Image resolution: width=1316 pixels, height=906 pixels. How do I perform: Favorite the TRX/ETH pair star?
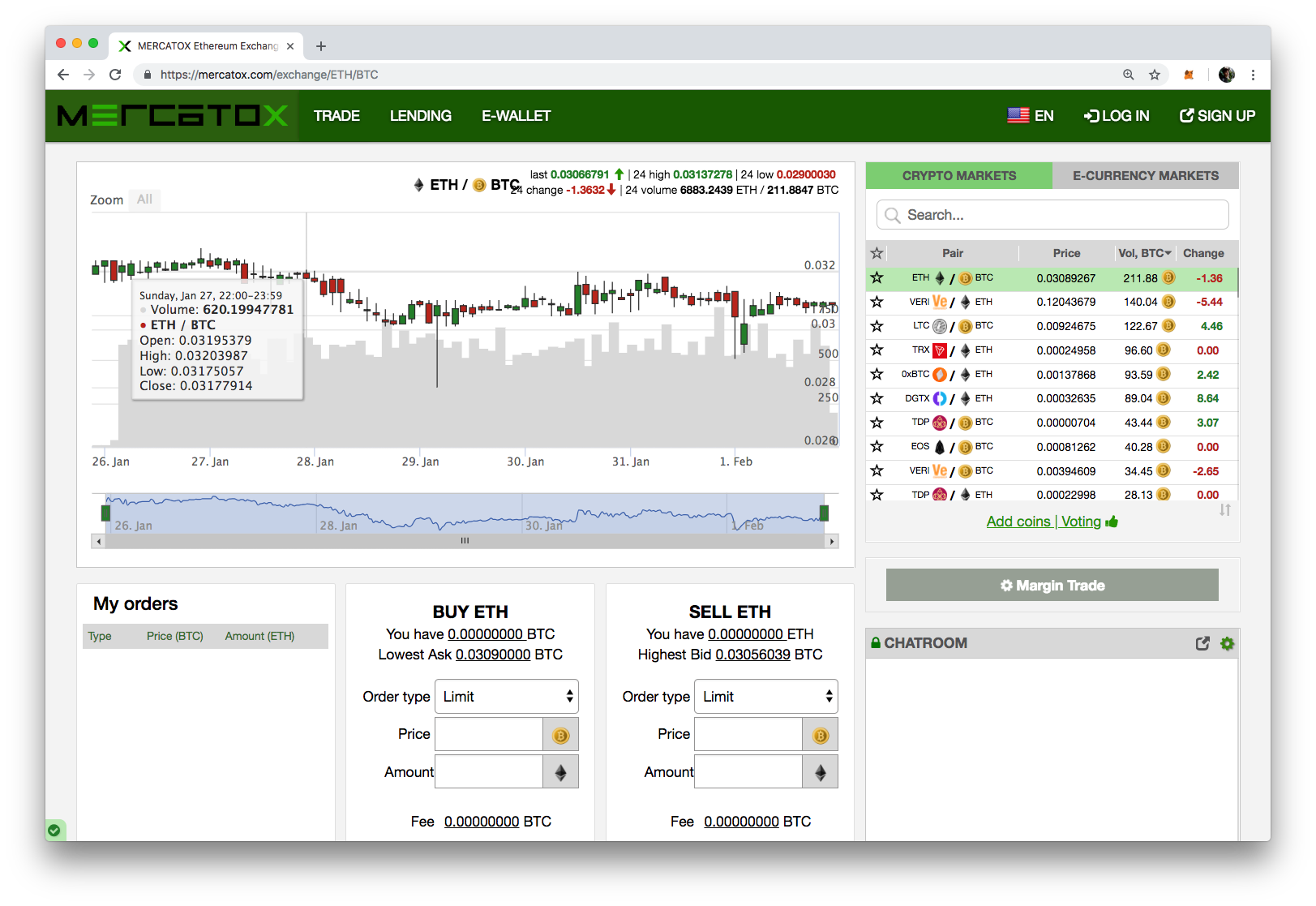pyautogui.click(x=877, y=350)
